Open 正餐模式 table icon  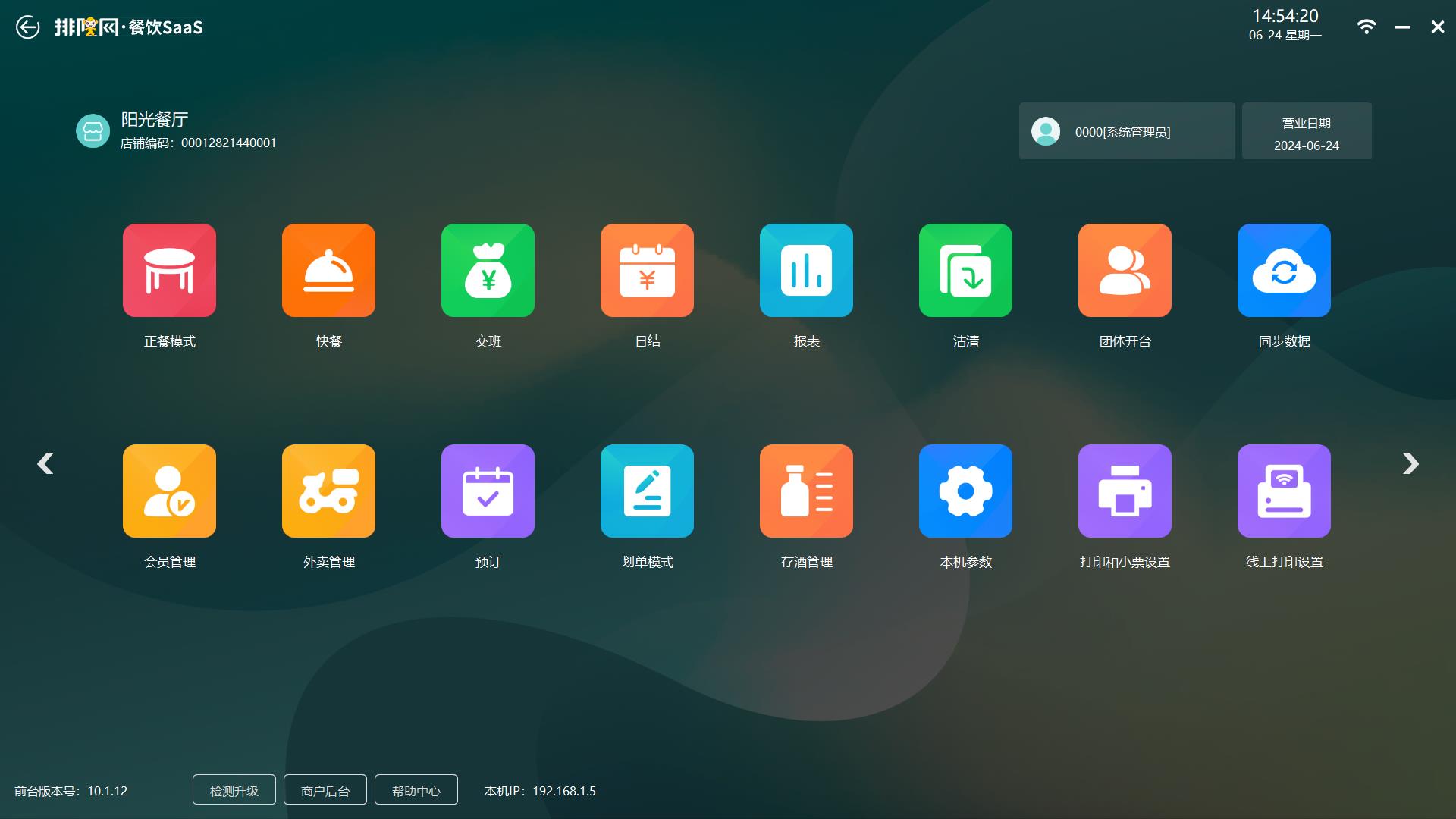point(169,270)
